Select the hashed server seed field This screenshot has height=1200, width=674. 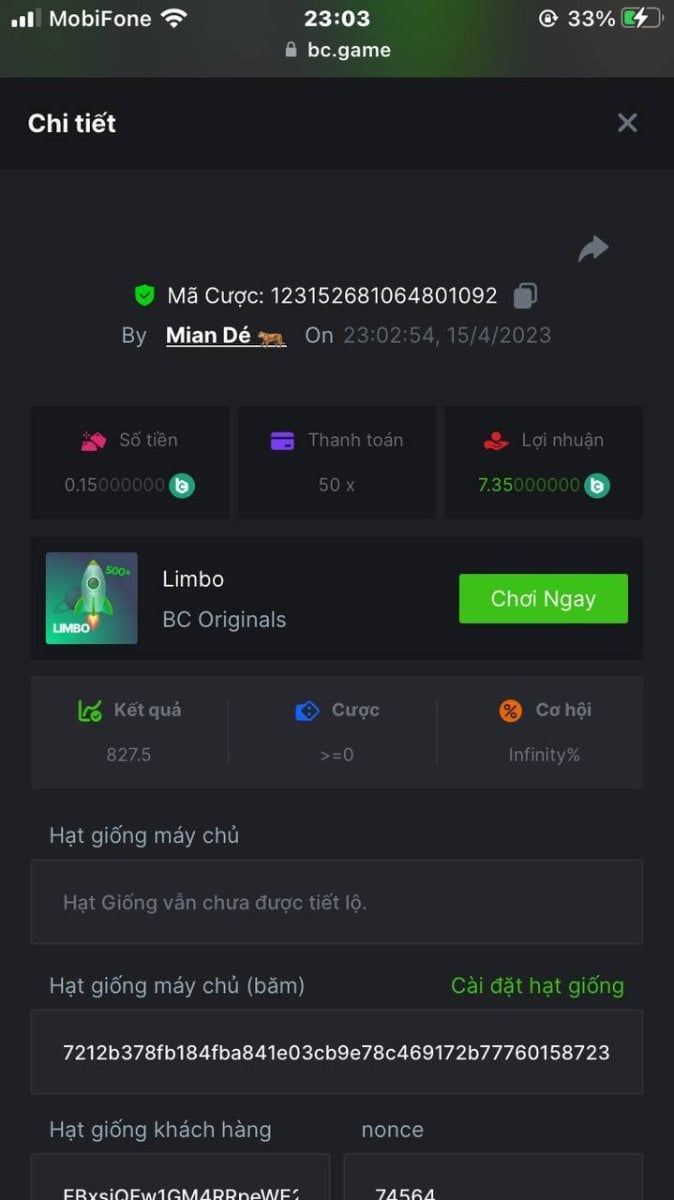pyautogui.click(x=337, y=1052)
